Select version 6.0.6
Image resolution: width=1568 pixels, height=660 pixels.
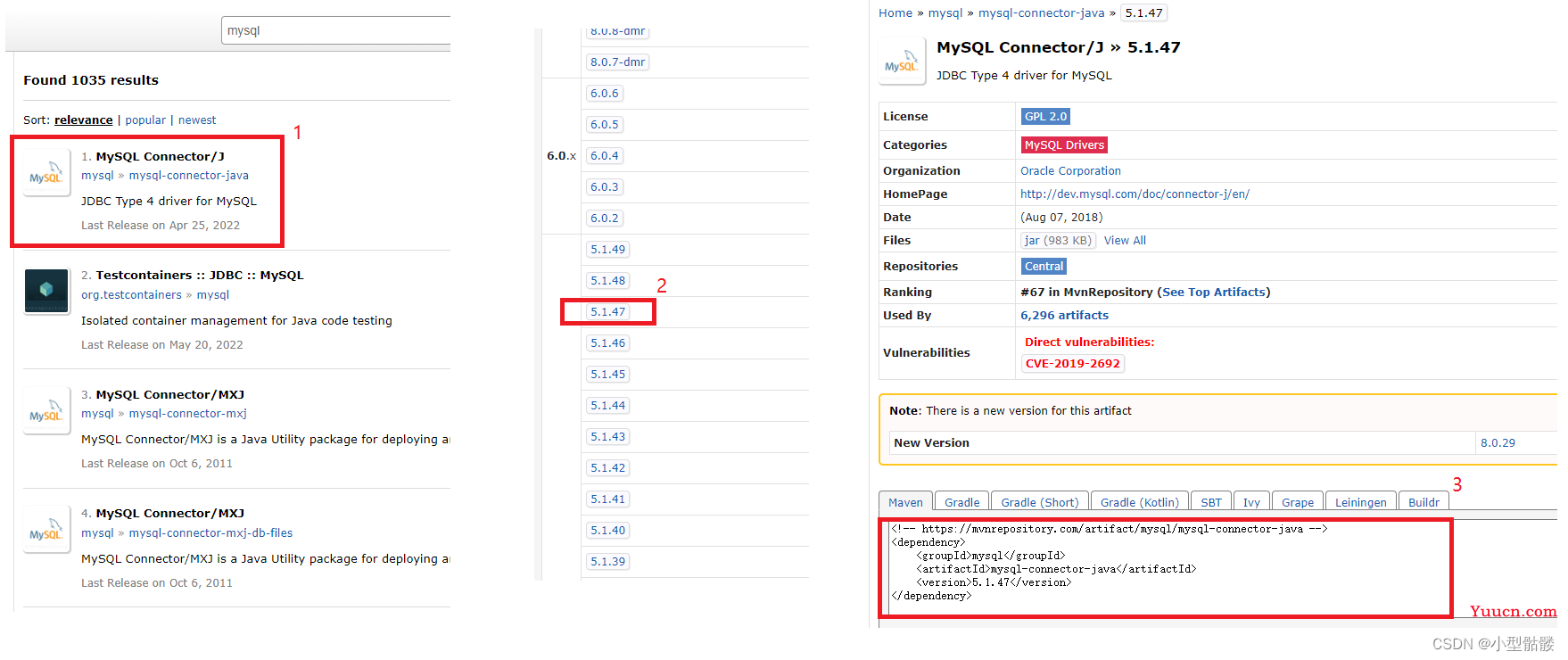coord(605,94)
